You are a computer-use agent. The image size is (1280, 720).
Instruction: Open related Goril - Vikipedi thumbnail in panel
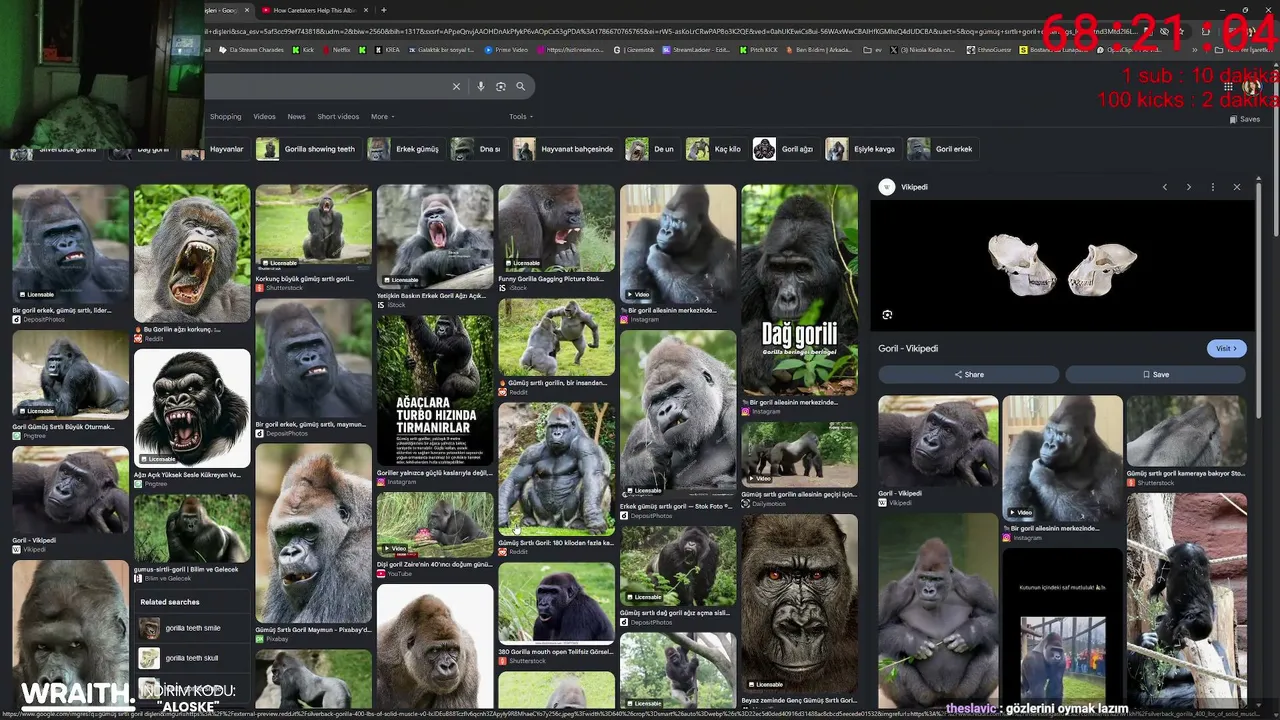click(938, 441)
